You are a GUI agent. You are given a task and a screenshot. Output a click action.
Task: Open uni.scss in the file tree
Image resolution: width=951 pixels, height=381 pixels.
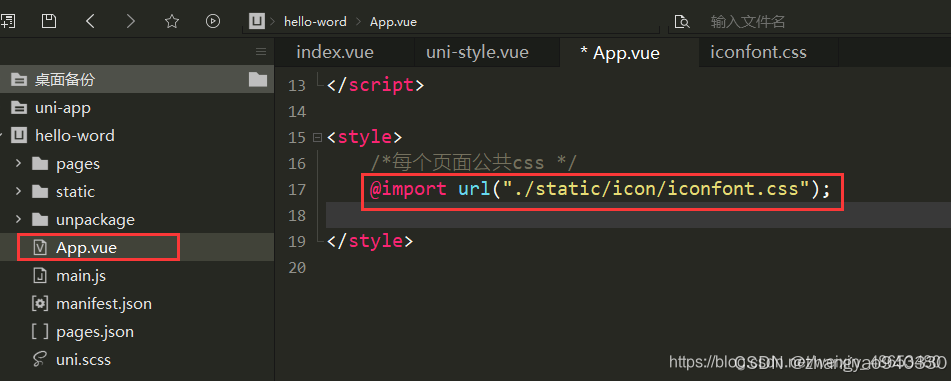coord(83,359)
